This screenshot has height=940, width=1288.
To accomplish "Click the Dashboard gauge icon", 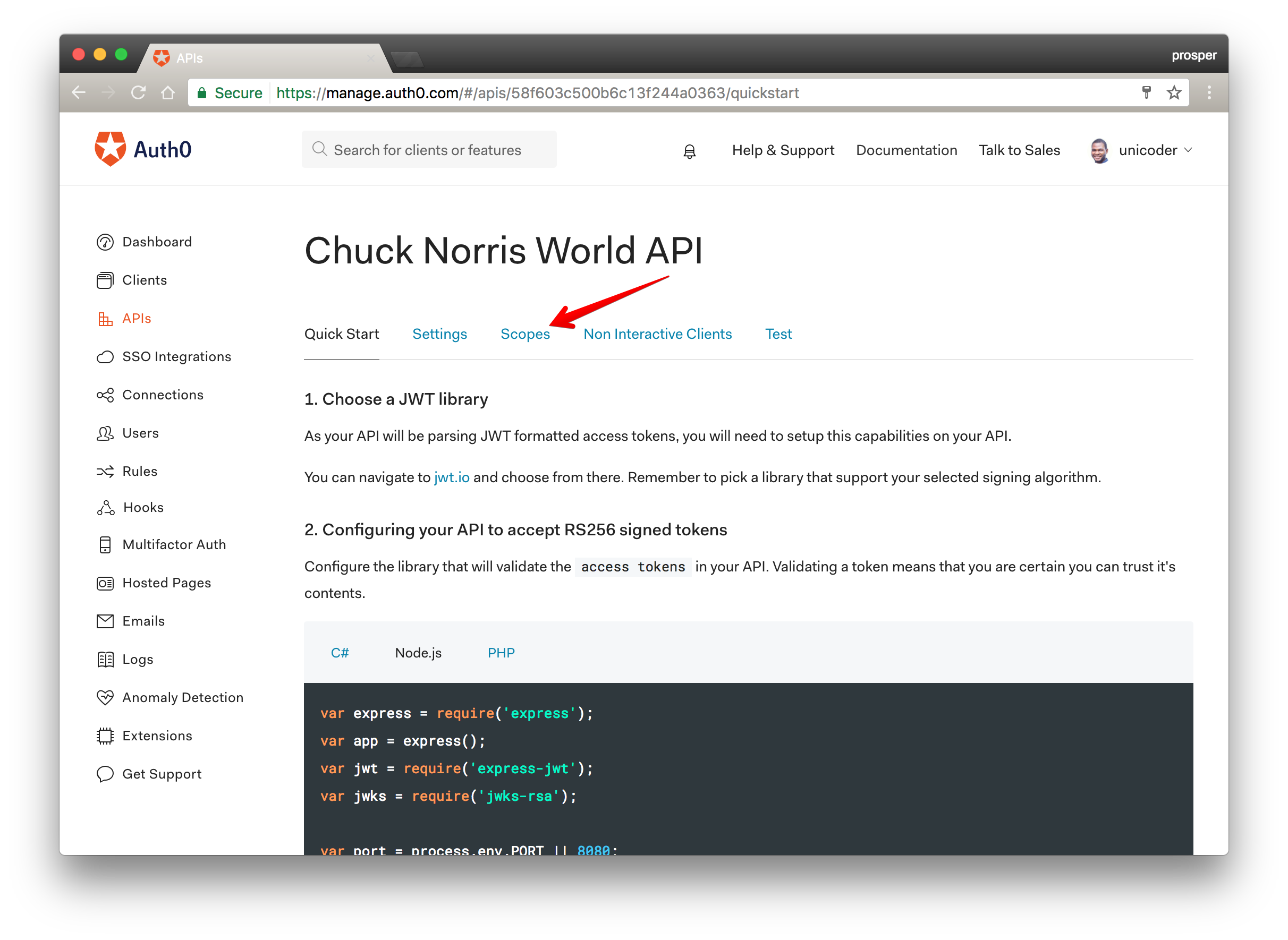I will (x=105, y=242).
